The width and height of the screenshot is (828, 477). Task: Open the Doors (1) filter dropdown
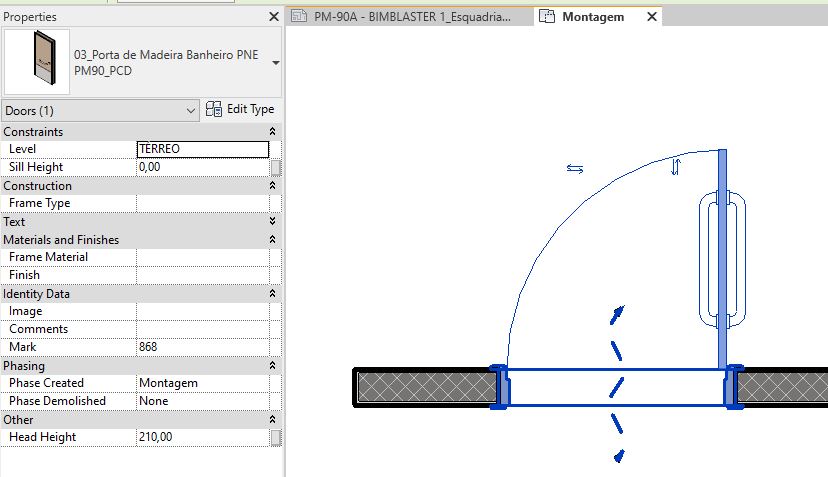click(100, 110)
